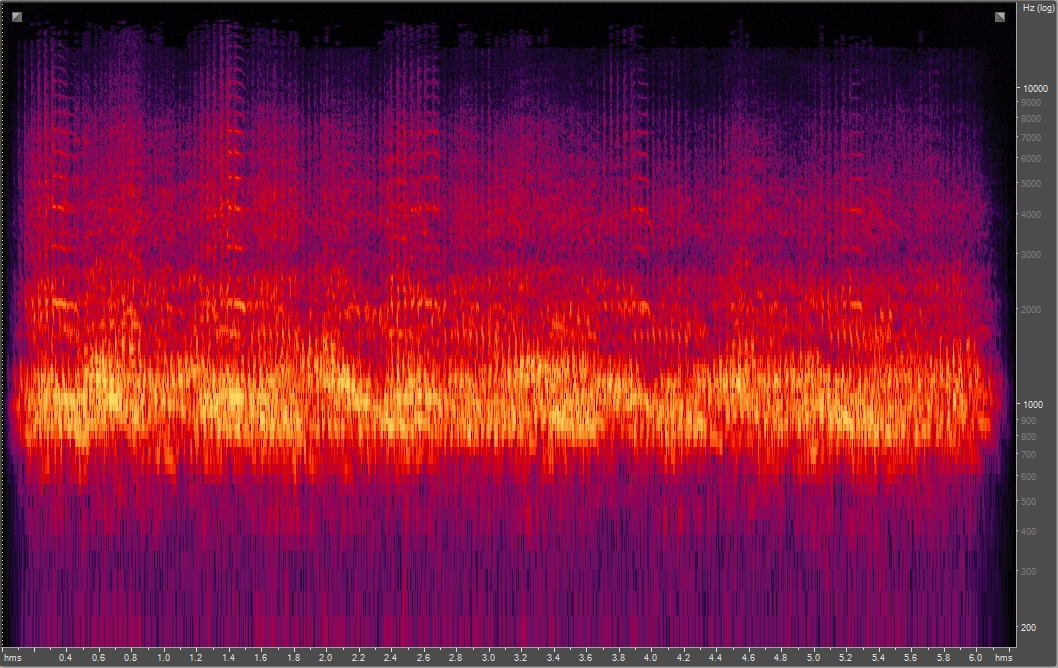
Task: Click the diagonal handle icon at top-right
Action: coord(999,16)
